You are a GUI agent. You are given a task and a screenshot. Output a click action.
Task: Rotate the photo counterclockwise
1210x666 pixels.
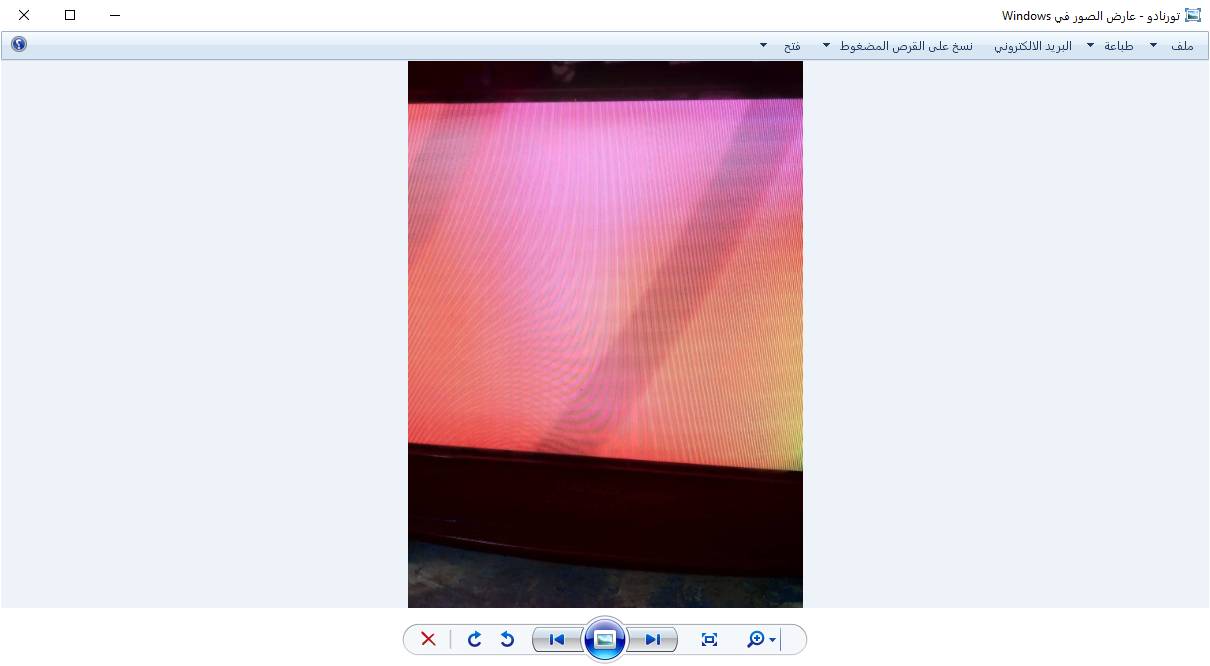pos(507,639)
